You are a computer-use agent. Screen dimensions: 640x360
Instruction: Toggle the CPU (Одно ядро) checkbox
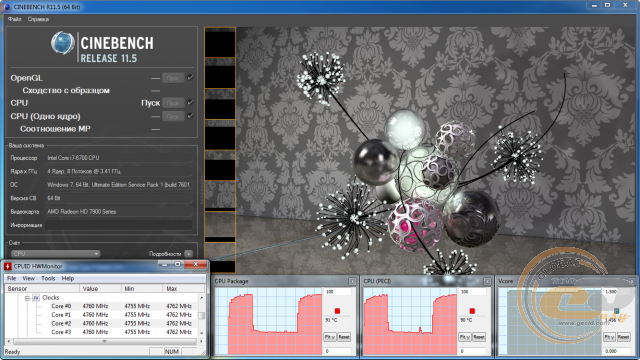[190, 116]
